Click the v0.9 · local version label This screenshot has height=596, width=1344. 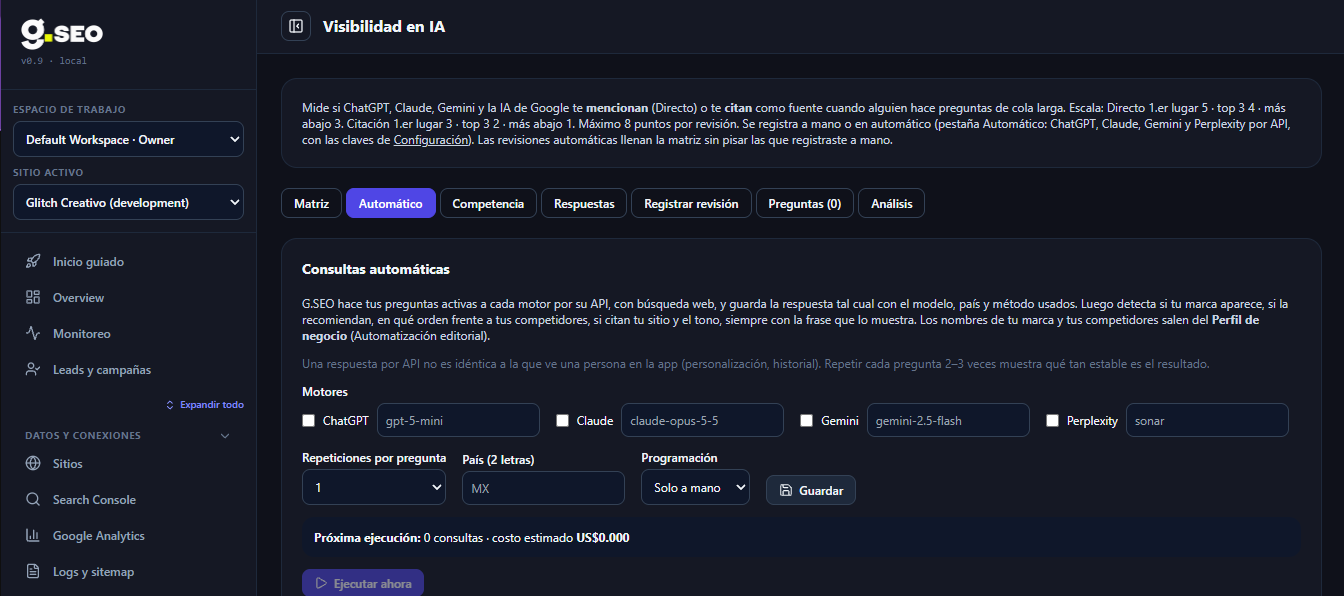pyautogui.click(x=54, y=61)
